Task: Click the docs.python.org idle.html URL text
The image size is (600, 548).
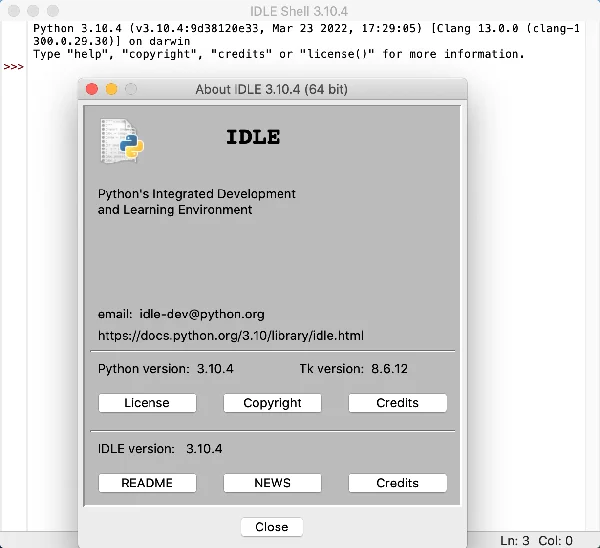Action: tap(231, 336)
